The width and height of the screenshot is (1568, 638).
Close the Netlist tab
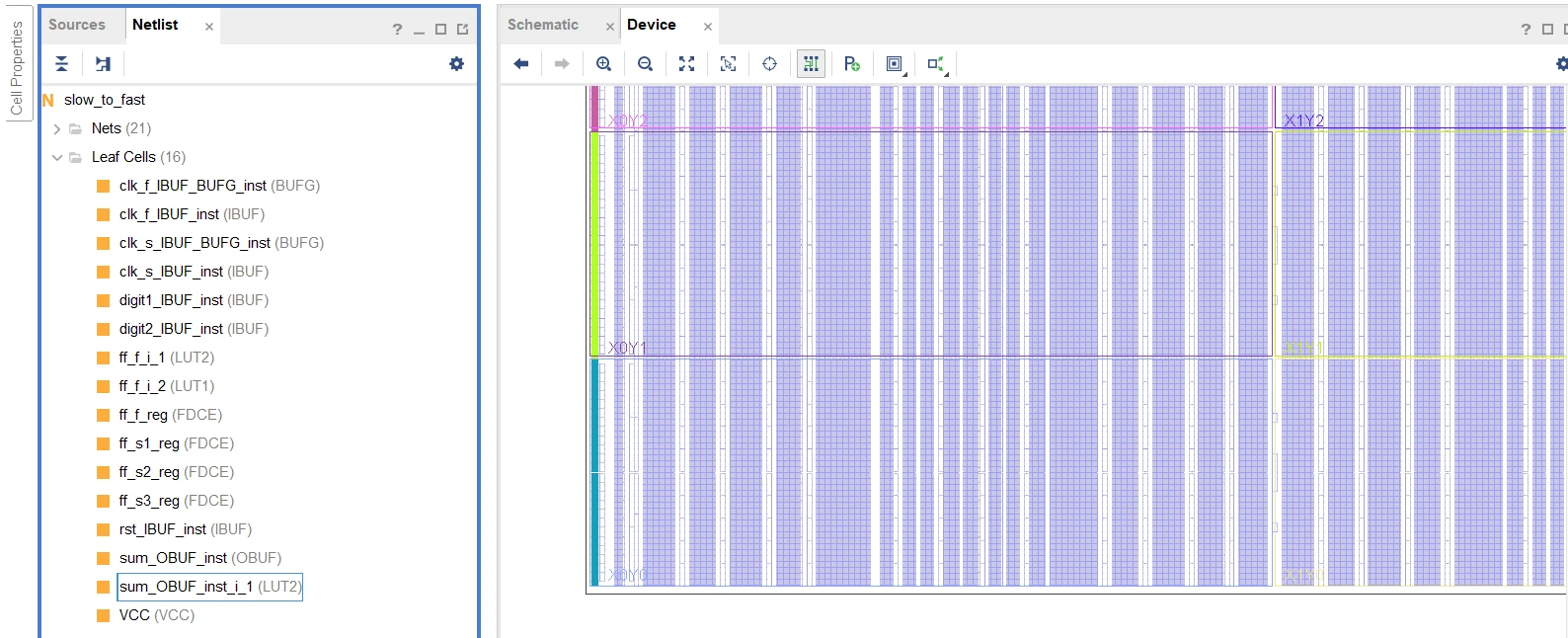point(209,27)
